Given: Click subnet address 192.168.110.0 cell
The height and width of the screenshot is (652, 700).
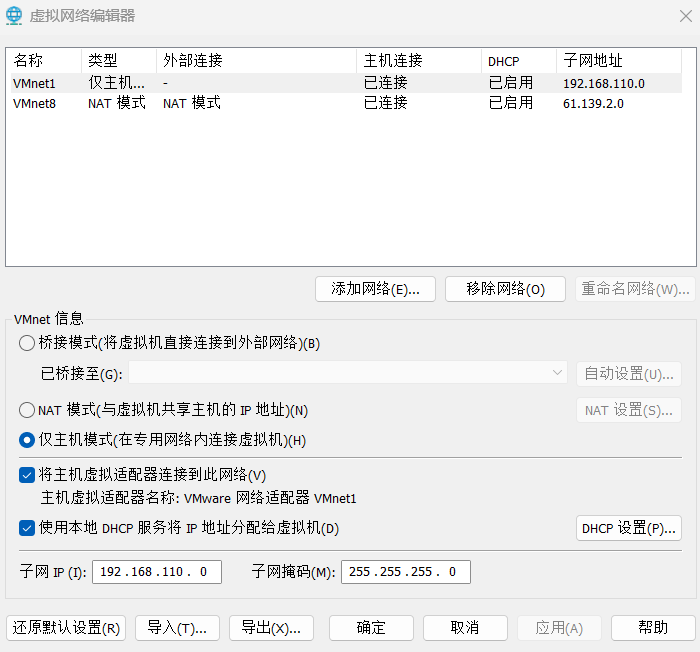Looking at the screenshot, I should point(604,84).
